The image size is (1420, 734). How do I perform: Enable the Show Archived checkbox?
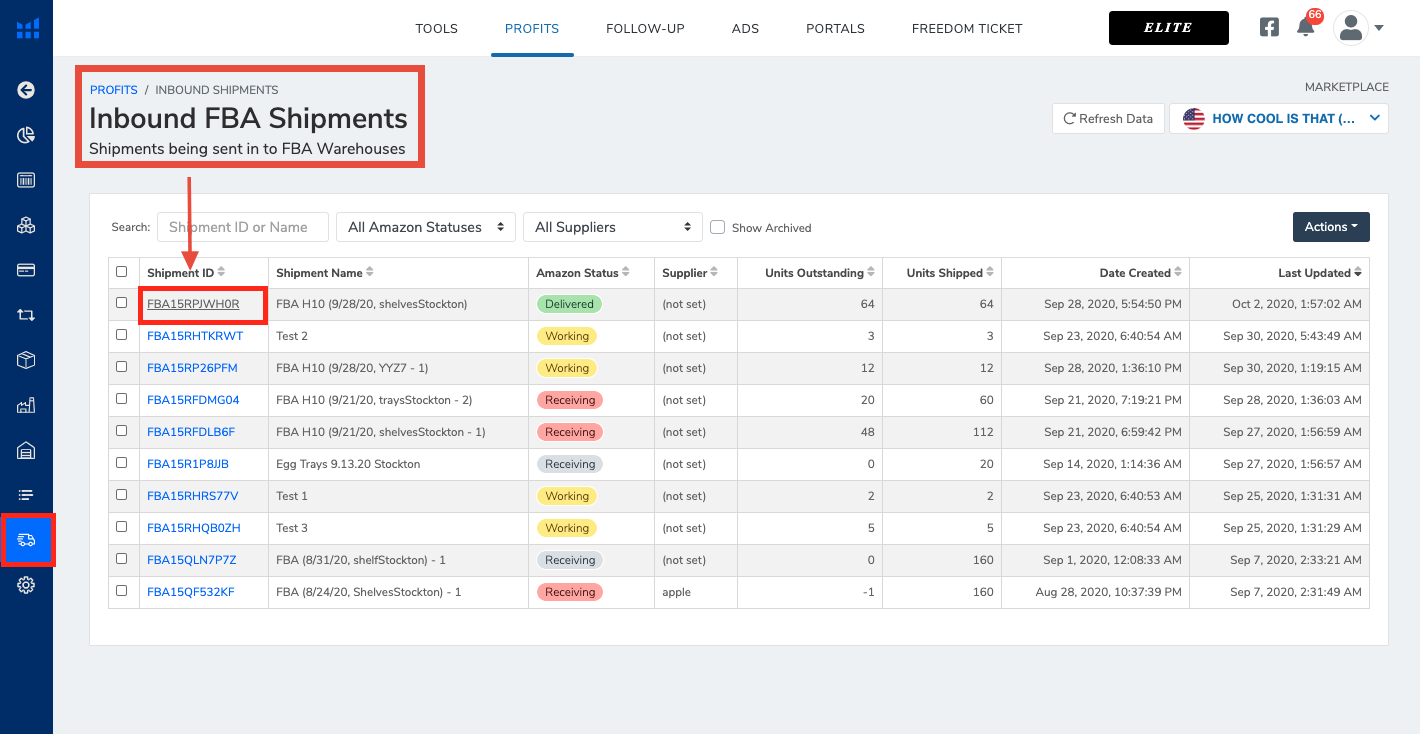[717, 227]
